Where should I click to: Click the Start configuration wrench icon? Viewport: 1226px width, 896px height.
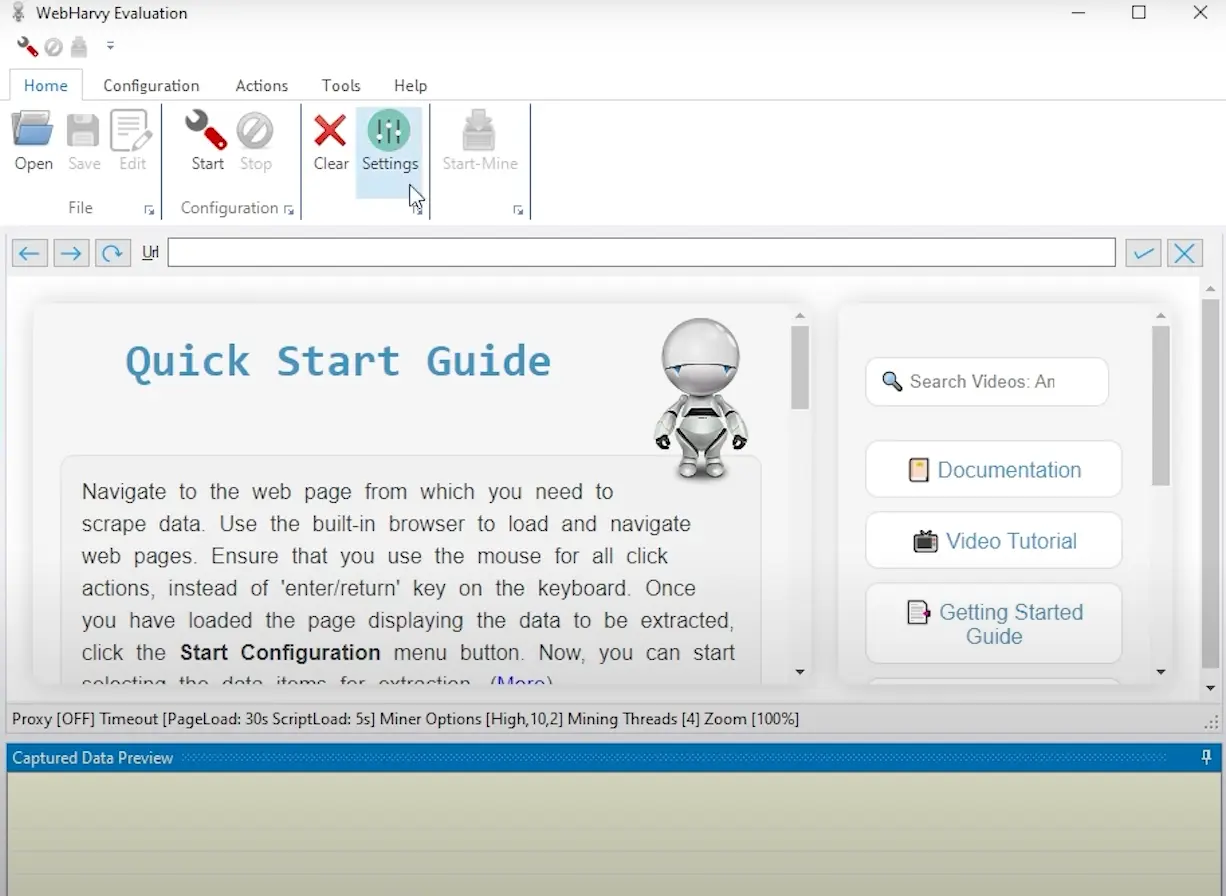coord(206,133)
